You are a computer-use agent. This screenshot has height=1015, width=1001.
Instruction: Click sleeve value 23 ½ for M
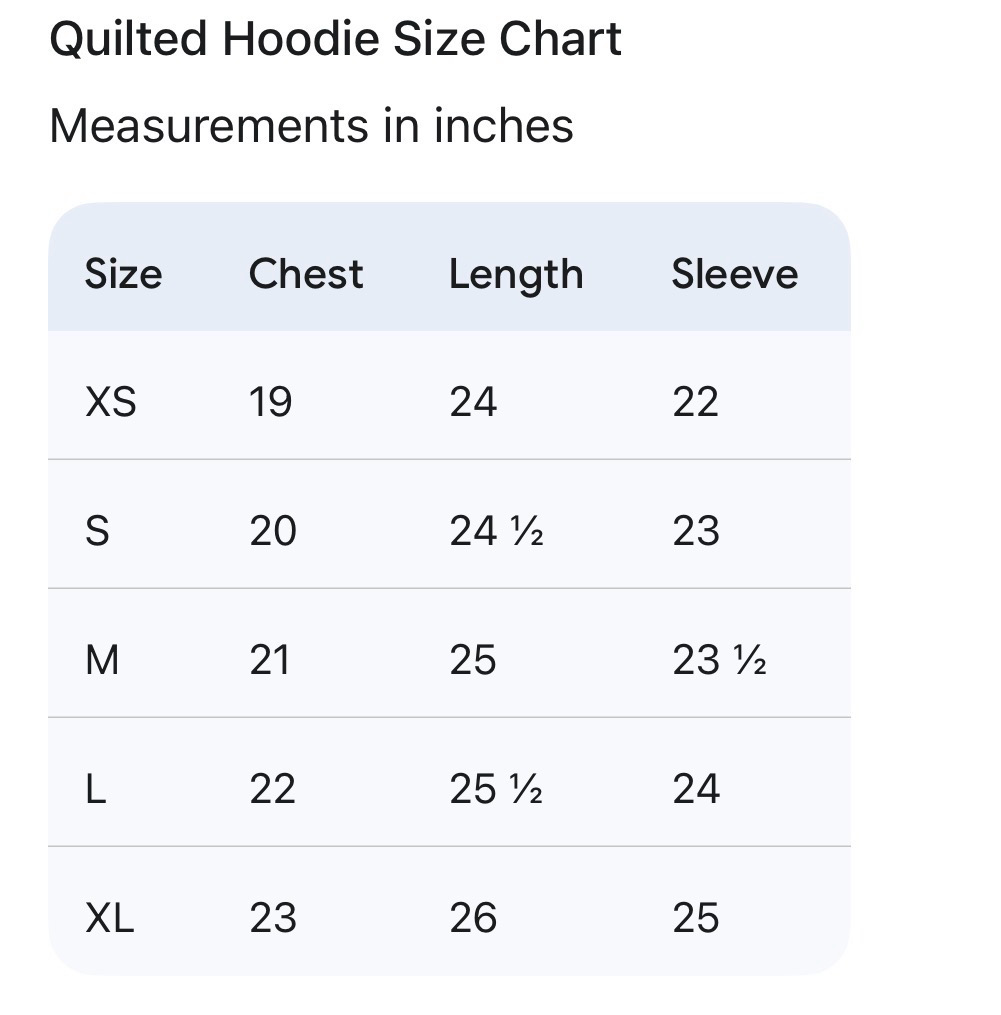tap(719, 660)
